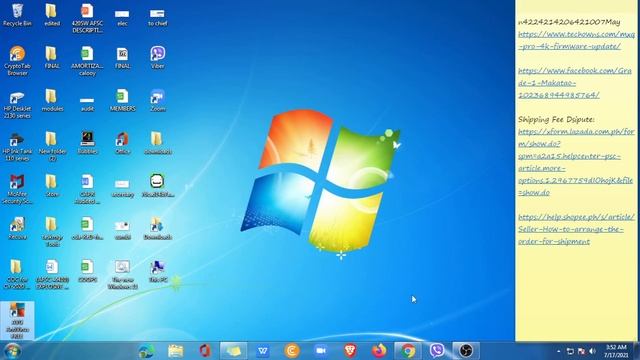Screen dimensions: 640x360
Task: Open the network status tray icon
Action: 570,351
